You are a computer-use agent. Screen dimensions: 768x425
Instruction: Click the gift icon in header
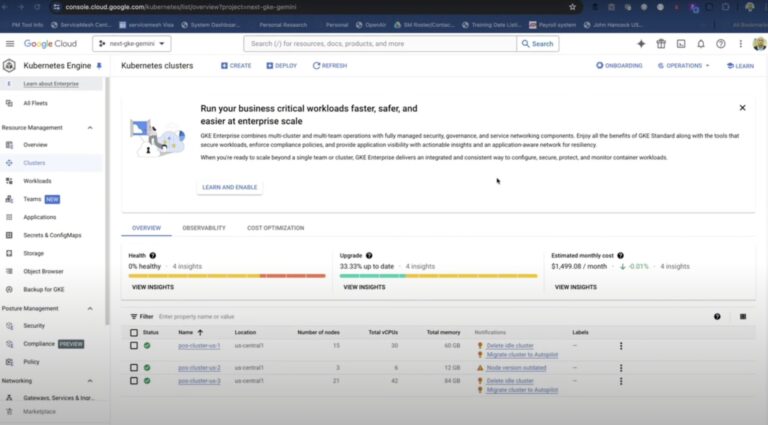click(x=661, y=44)
